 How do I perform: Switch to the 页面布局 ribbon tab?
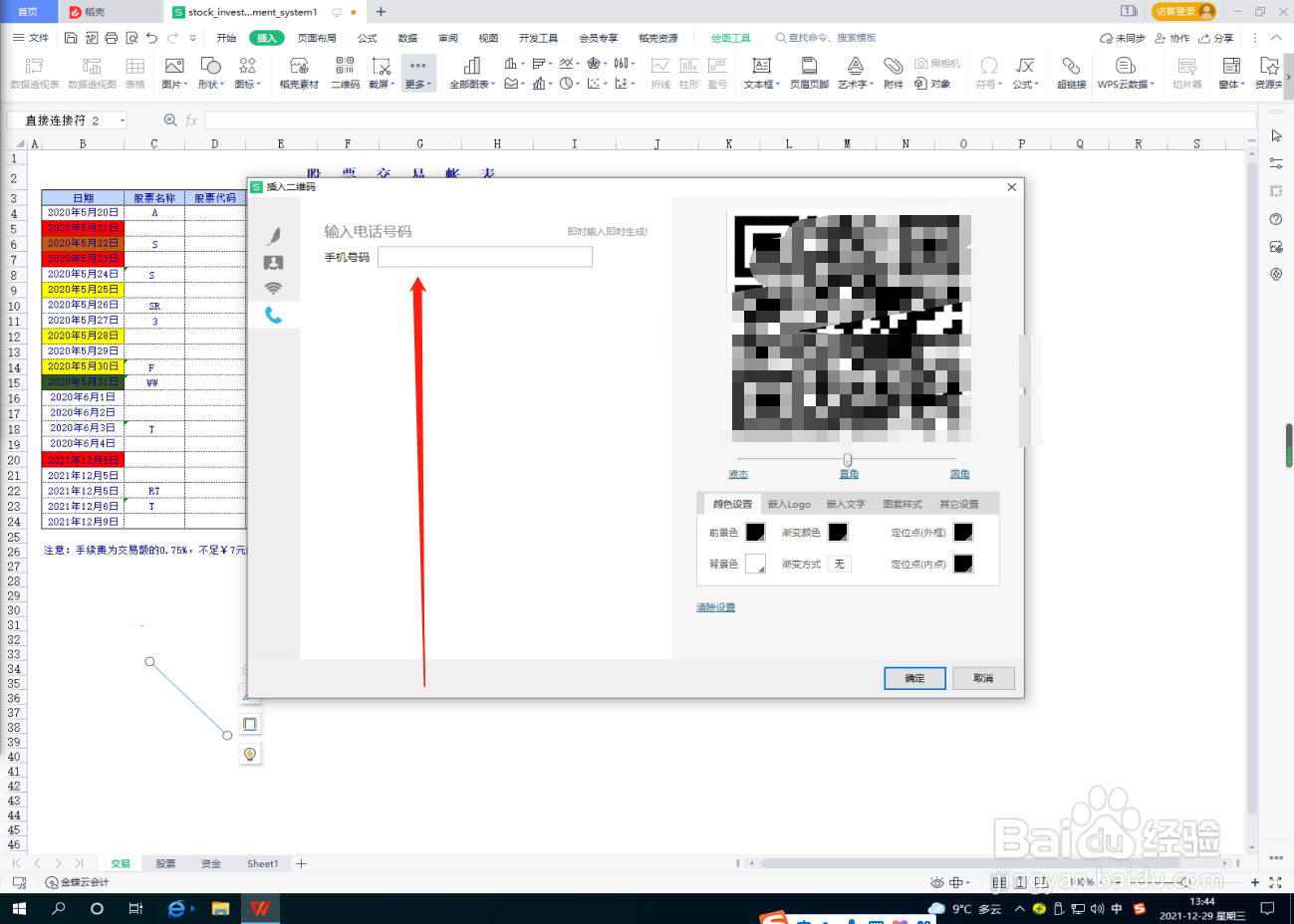tap(317, 38)
